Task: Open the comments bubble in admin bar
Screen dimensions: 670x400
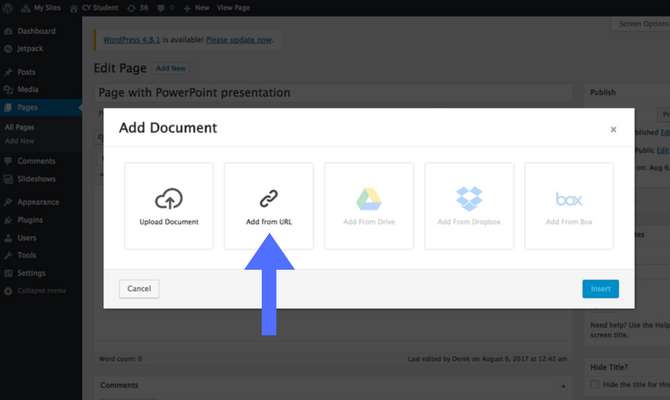Action: pos(166,8)
